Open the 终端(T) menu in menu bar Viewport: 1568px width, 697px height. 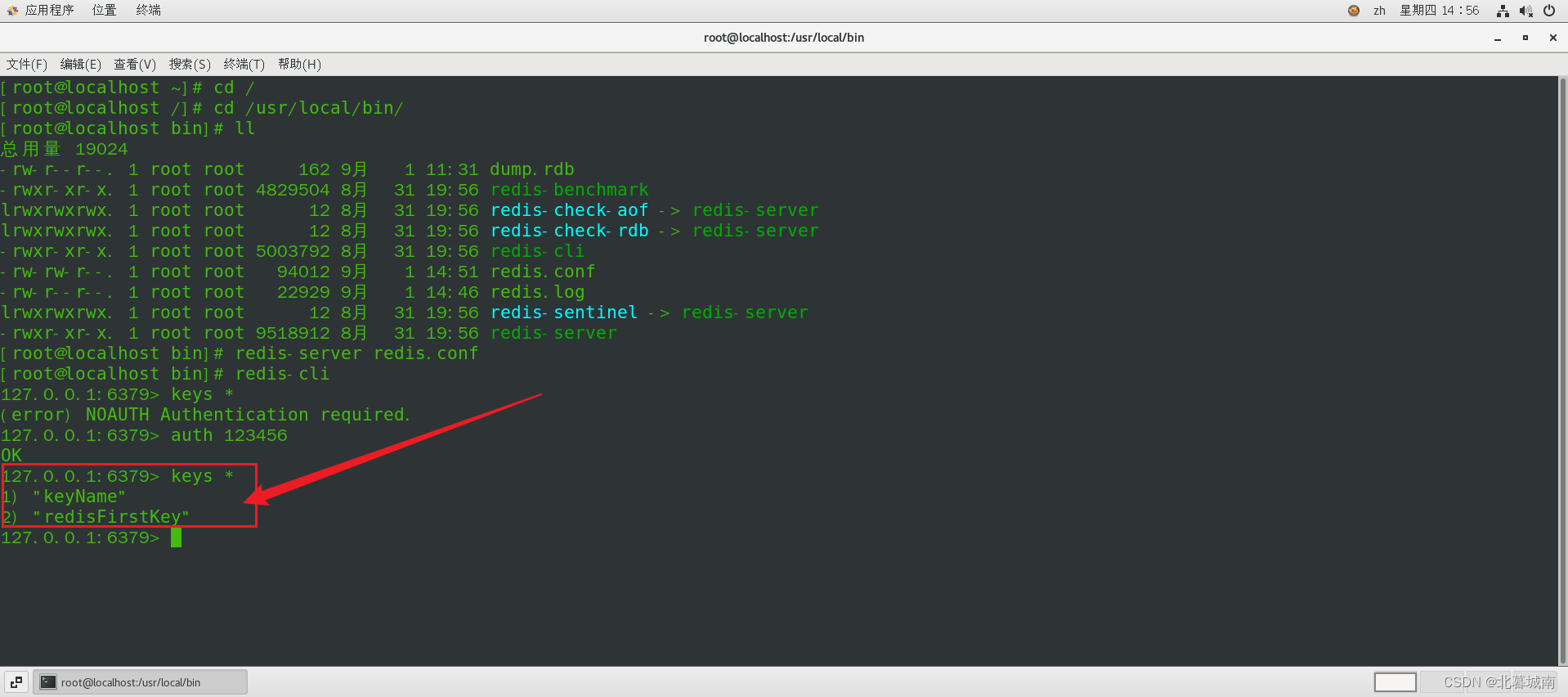(244, 64)
